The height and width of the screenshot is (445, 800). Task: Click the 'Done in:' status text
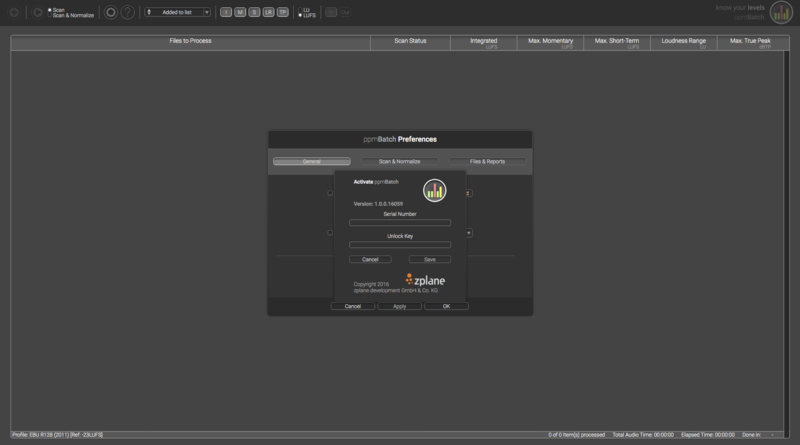click(751, 435)
